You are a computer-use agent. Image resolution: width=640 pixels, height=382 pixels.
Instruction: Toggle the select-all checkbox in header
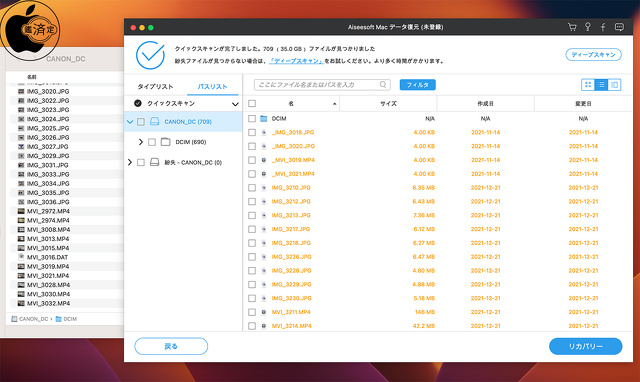[x=252, y=104]
